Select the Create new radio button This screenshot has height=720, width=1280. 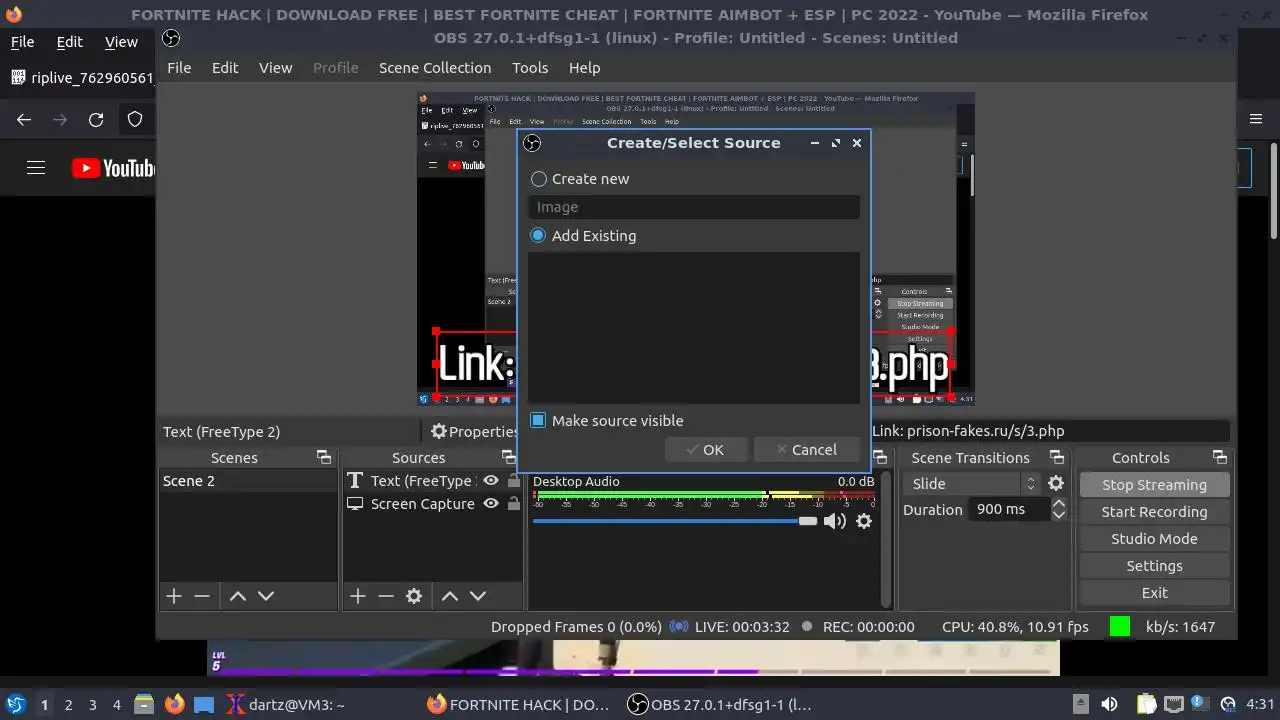point(539,179)
